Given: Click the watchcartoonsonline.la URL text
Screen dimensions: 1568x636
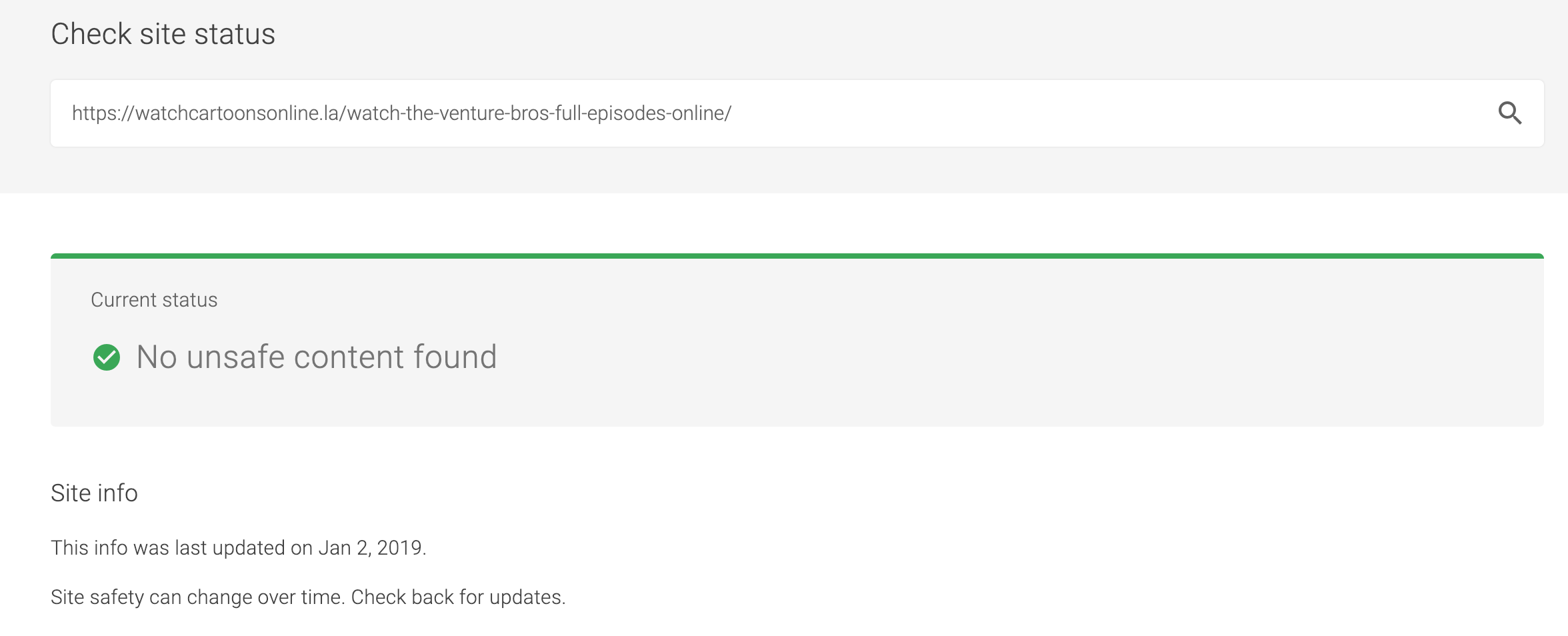Looking at the screenshot, I should [x=401, y=113].
